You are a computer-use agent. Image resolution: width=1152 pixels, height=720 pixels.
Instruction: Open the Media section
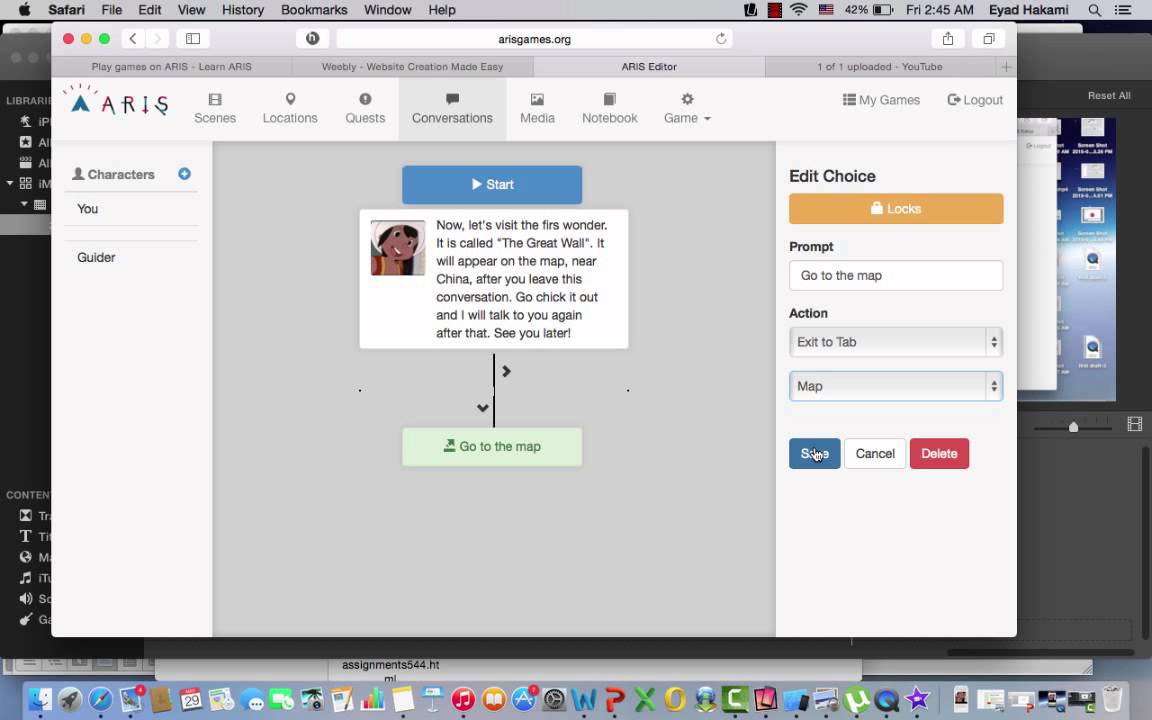tap(537, 109)
